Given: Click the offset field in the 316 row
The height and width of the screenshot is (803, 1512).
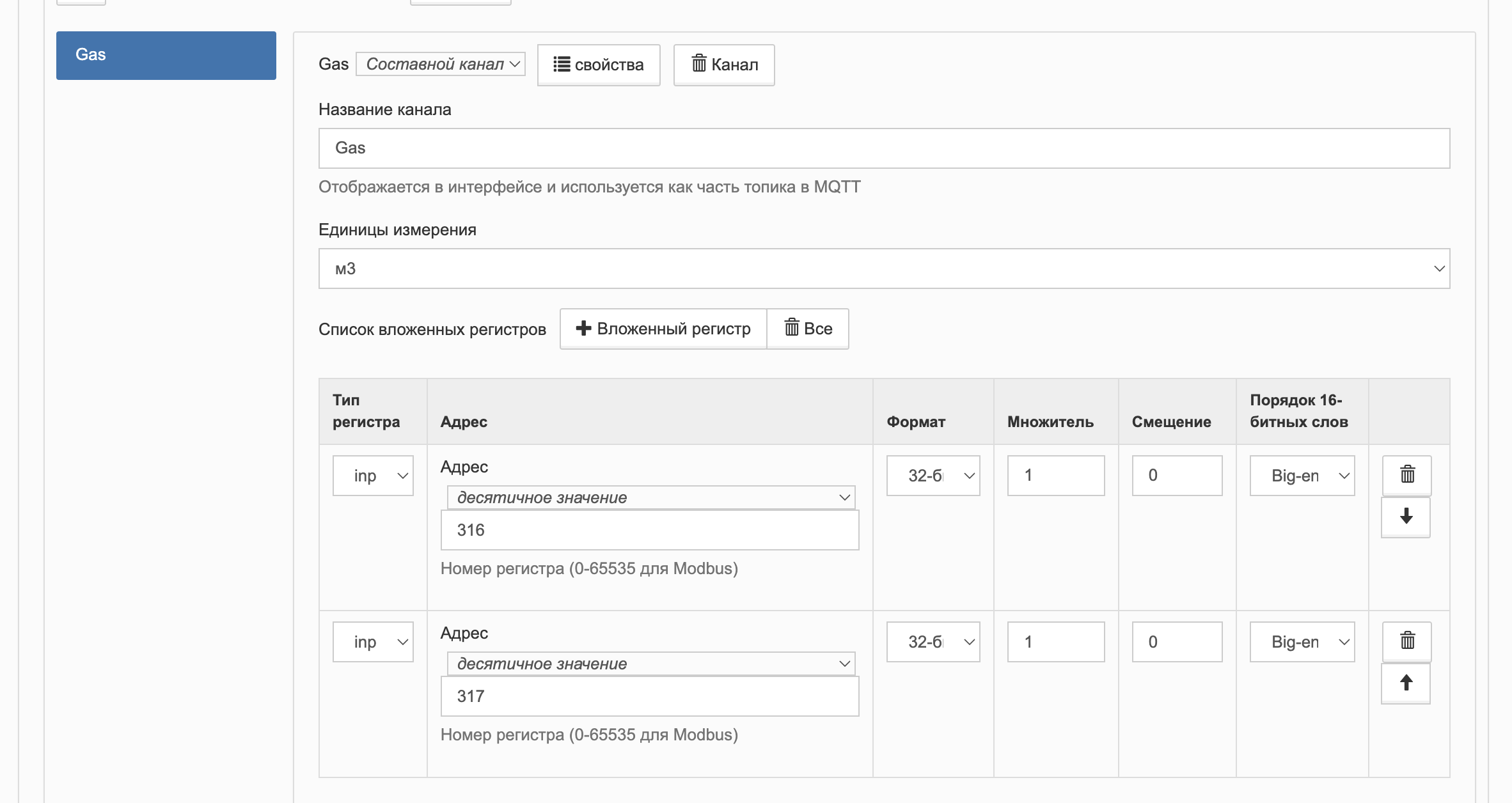Looking at the screenshot, I should (1177, 476).
